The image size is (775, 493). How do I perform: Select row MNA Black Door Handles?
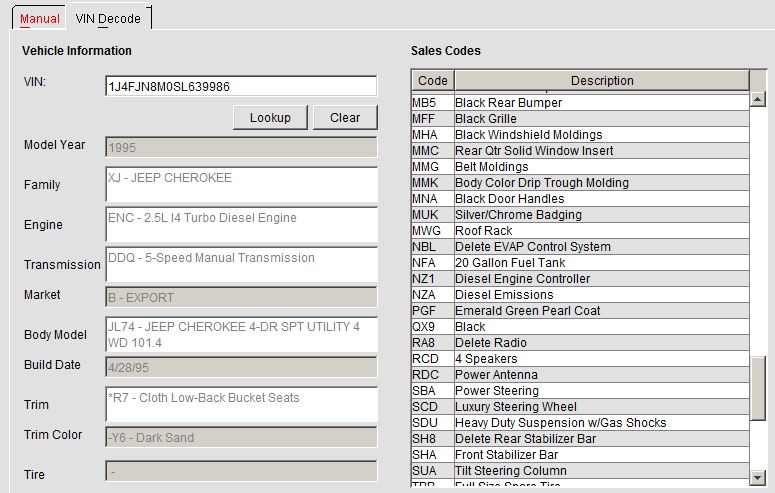[x=580, y=198]
